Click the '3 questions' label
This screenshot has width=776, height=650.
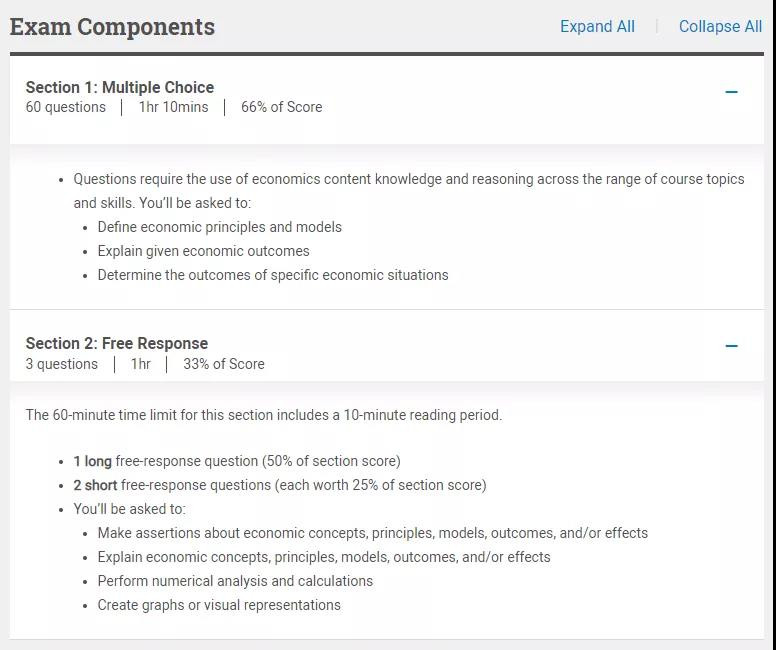pyautogui.click(x=61, y=364)
